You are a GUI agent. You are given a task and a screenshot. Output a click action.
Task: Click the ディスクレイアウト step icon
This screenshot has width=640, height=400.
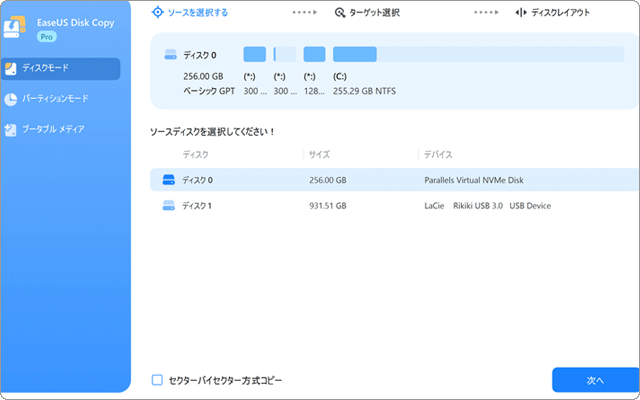click(x=521, y=13)
